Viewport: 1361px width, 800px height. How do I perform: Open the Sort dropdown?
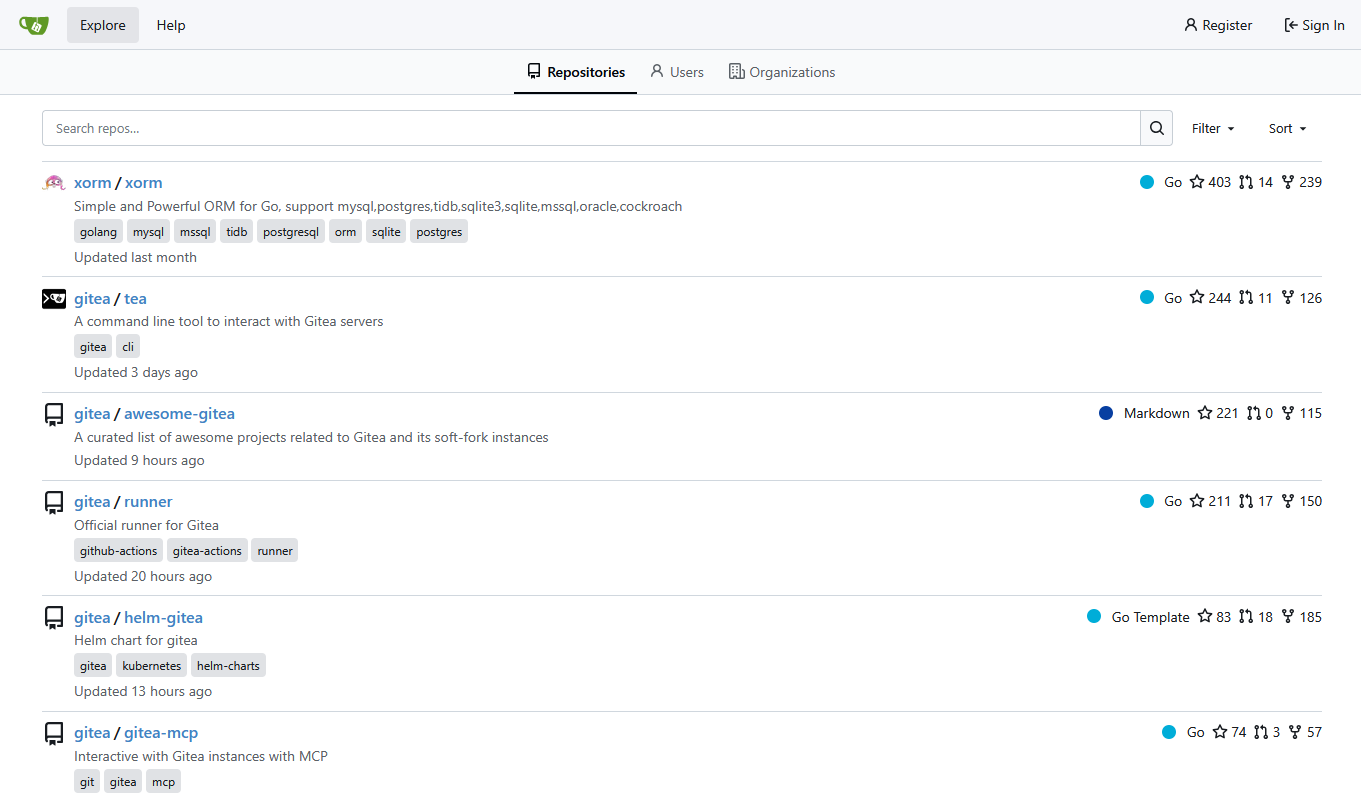tap(1288, 128)
